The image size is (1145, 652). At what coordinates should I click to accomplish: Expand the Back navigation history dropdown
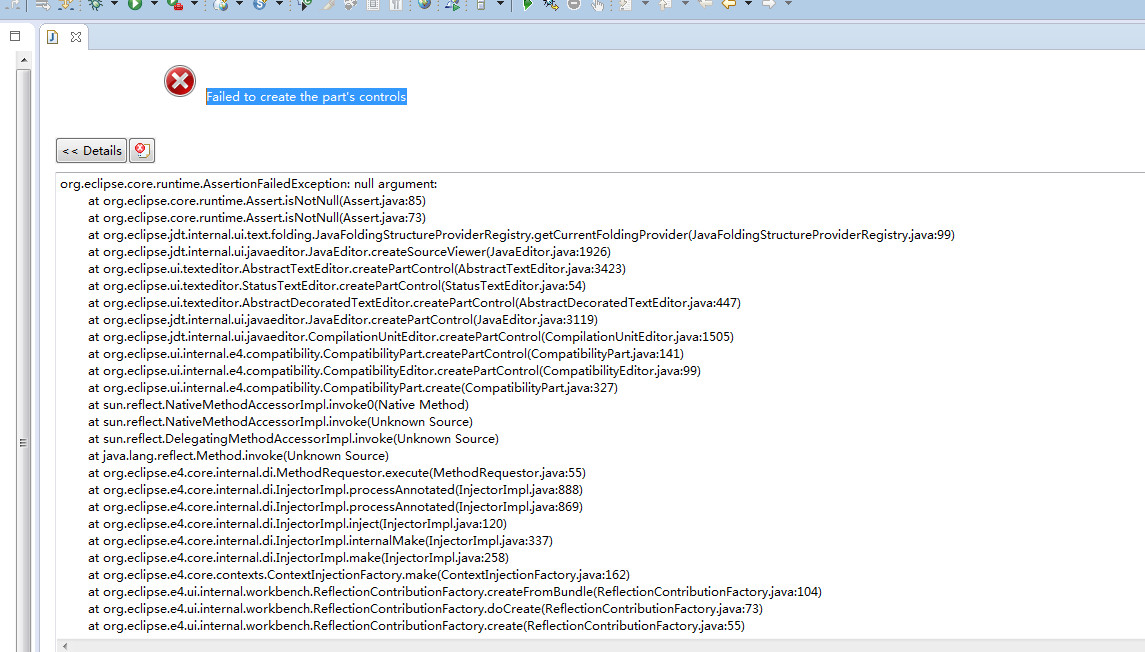pos(748,8)
